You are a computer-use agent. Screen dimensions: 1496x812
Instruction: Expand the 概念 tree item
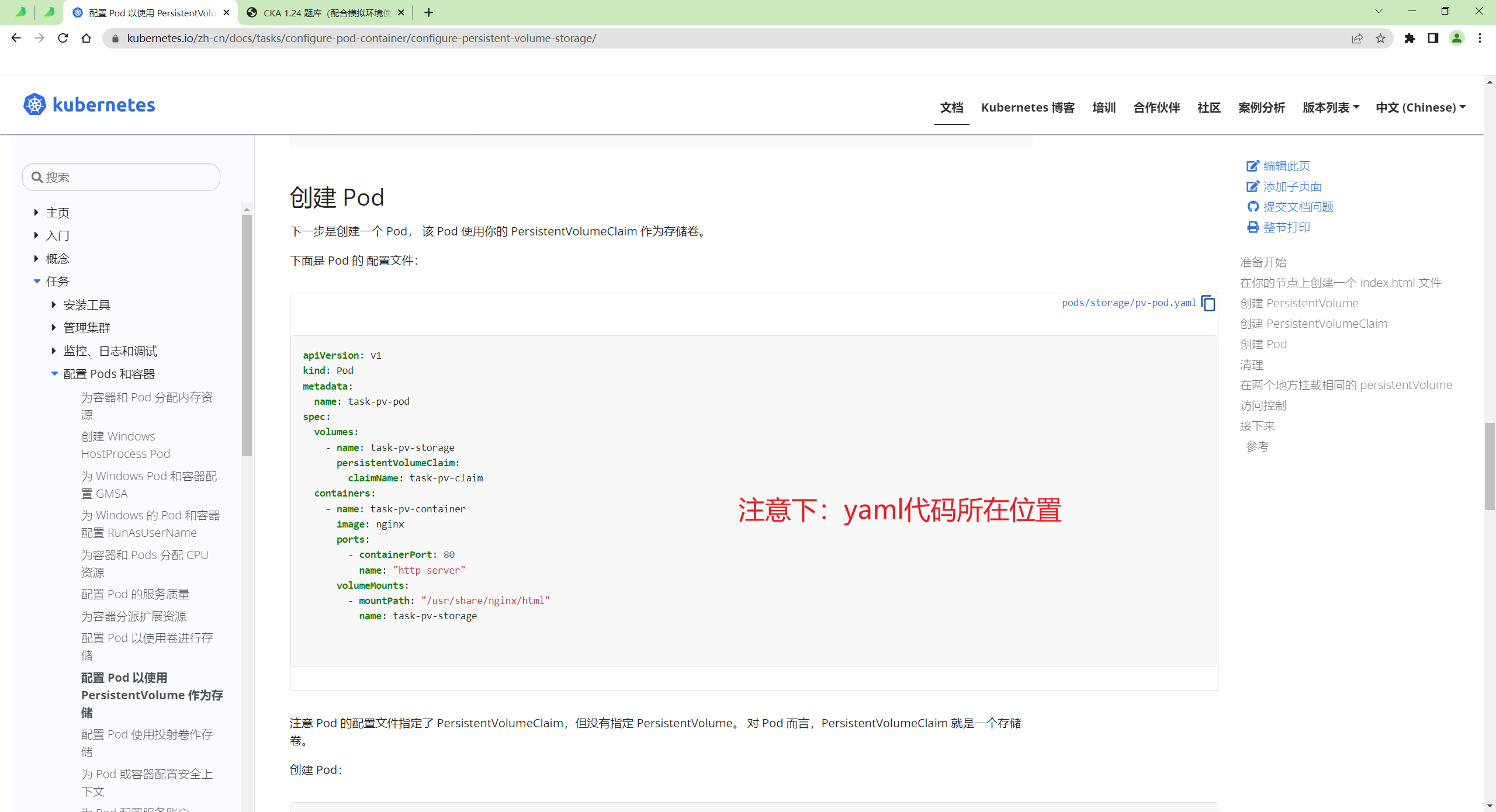click(36, 259)
